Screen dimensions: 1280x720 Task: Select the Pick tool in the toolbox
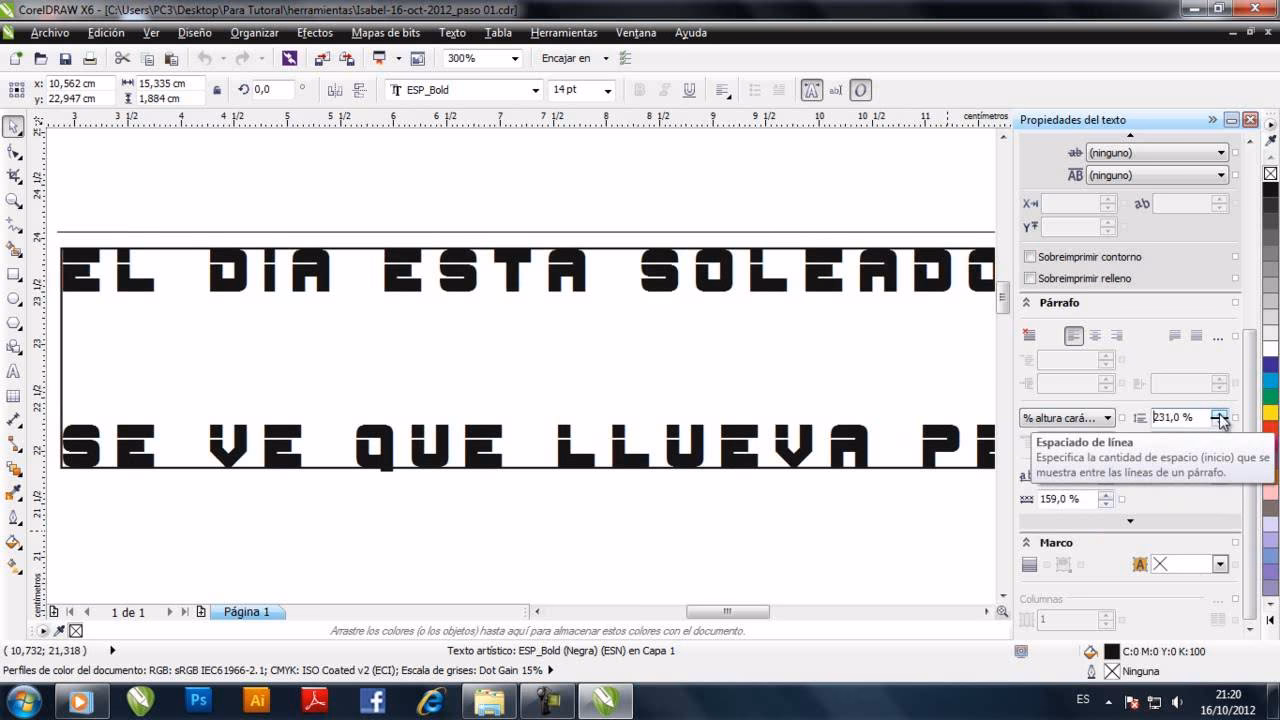point(13,127)
